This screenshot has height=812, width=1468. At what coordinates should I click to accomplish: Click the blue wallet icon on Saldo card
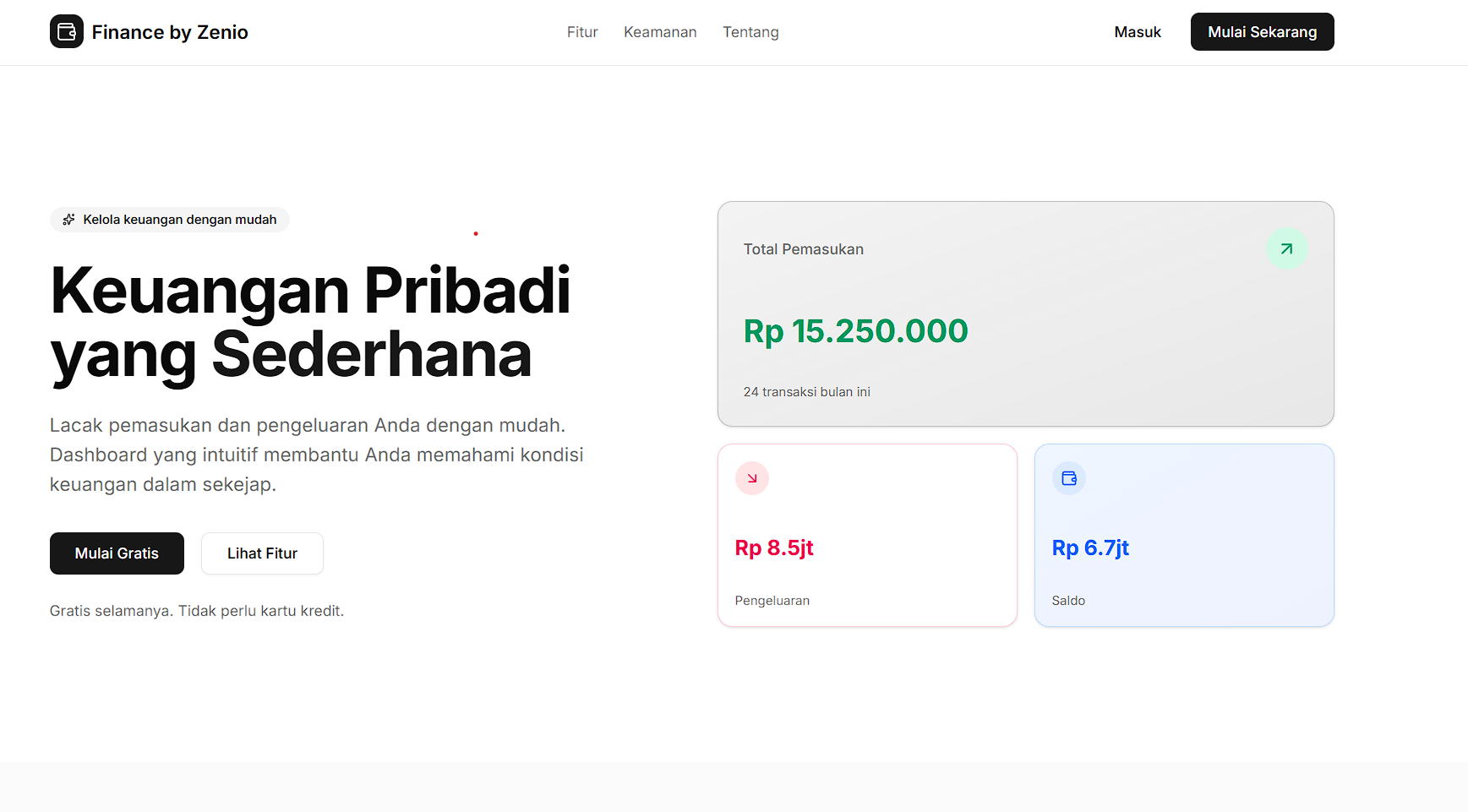pyautogui.click(x=1068, y=478)
